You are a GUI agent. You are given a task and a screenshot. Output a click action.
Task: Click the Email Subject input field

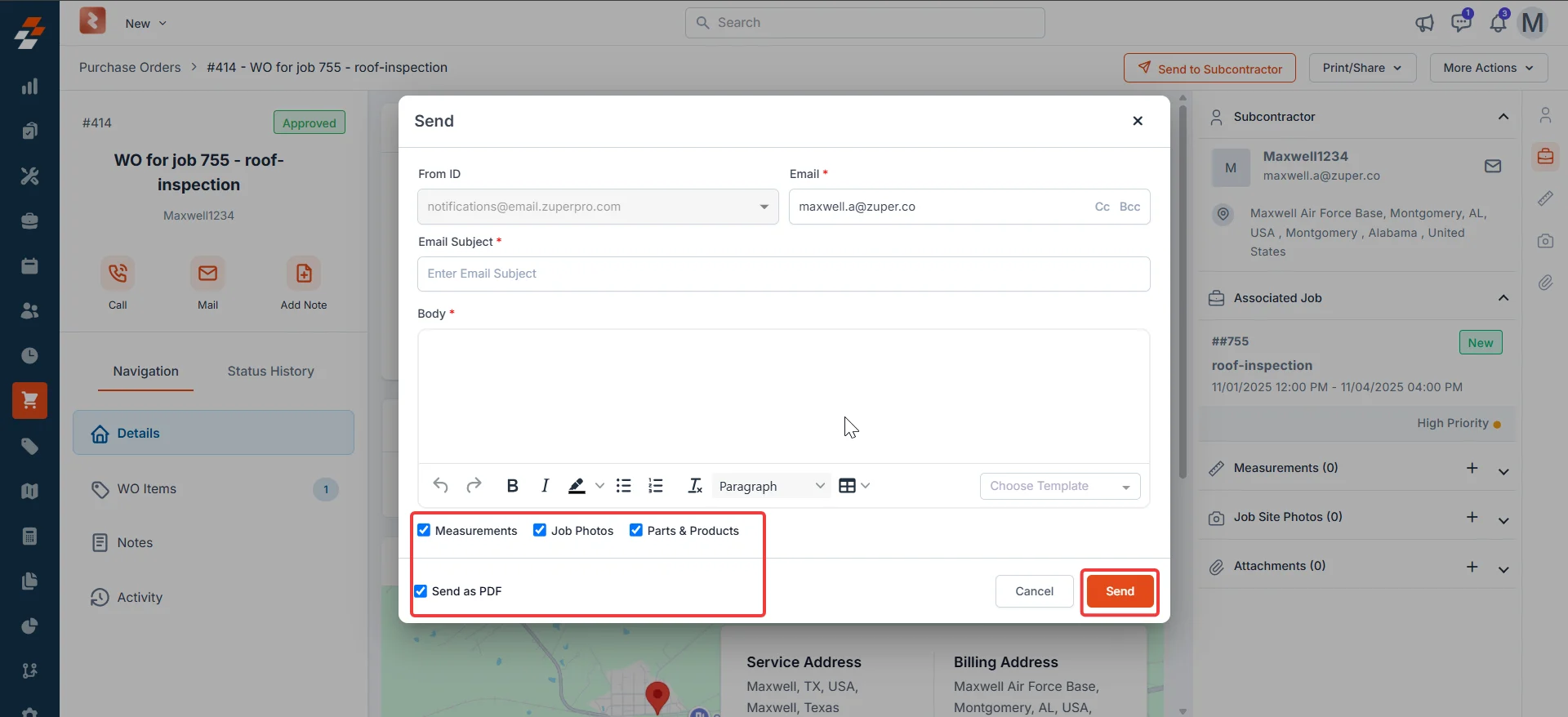coord(783,274)
